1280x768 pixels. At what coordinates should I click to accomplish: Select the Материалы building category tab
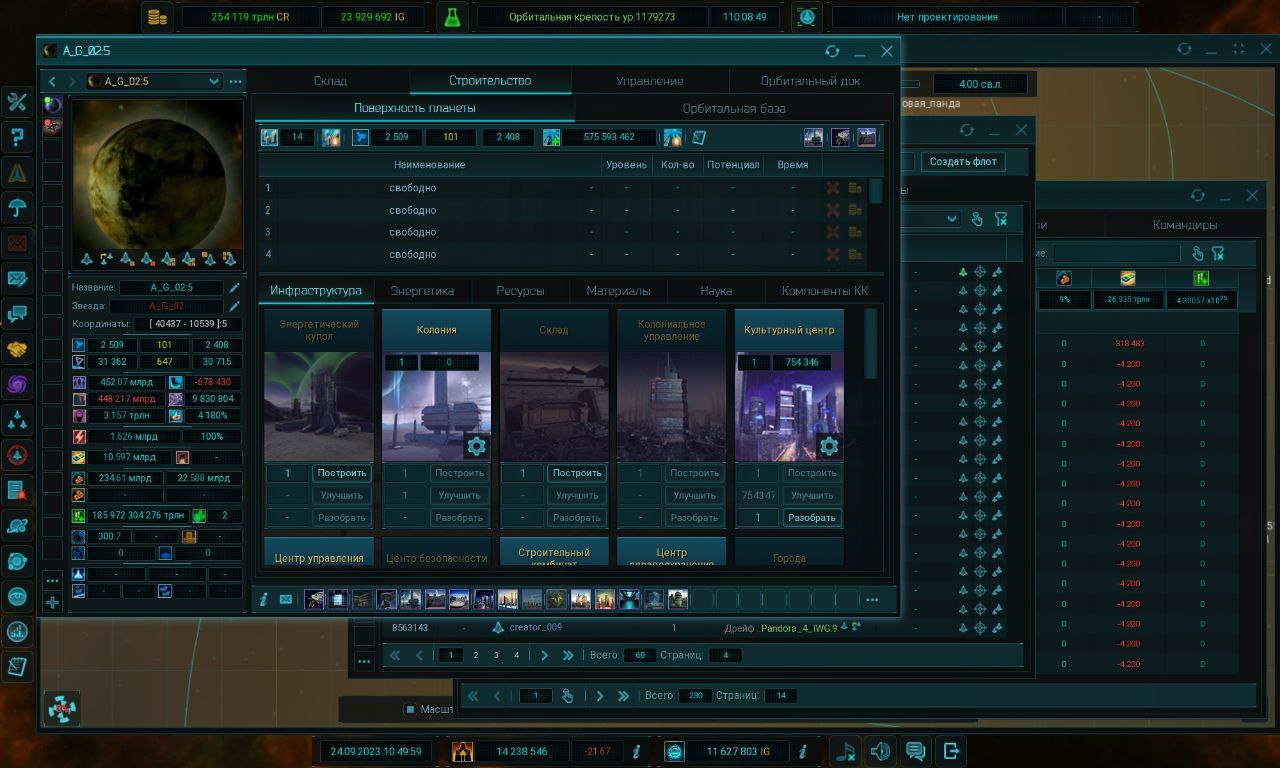click(x=618, y=291)
